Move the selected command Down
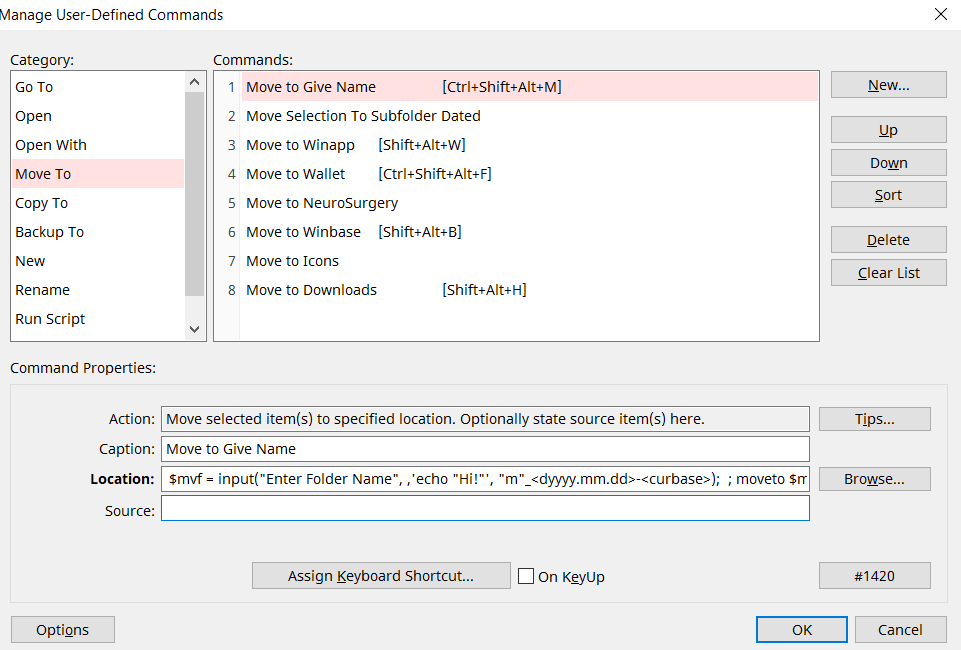This screenshot has height=650, width=961. (x=887, y=161)
